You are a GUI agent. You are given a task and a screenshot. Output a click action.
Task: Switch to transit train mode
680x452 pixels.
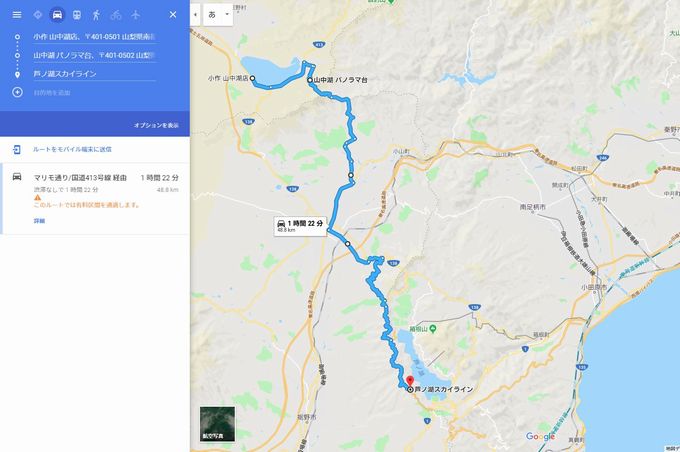pos(77,15)
